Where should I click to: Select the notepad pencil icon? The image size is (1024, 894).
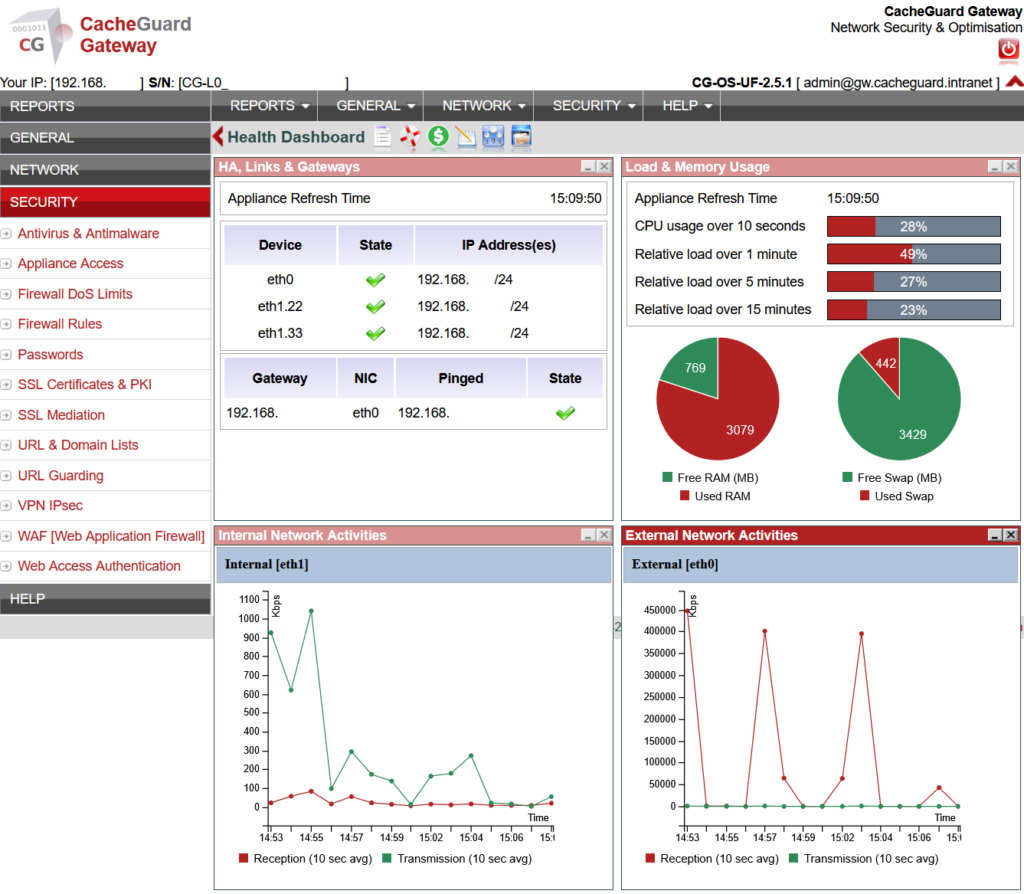coord(465,137)
